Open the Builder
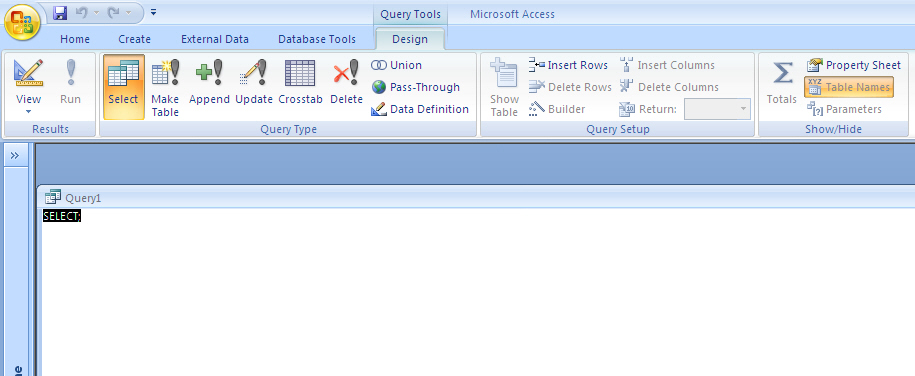This screenshot has height=376, width=915. [x=557, y=109]
